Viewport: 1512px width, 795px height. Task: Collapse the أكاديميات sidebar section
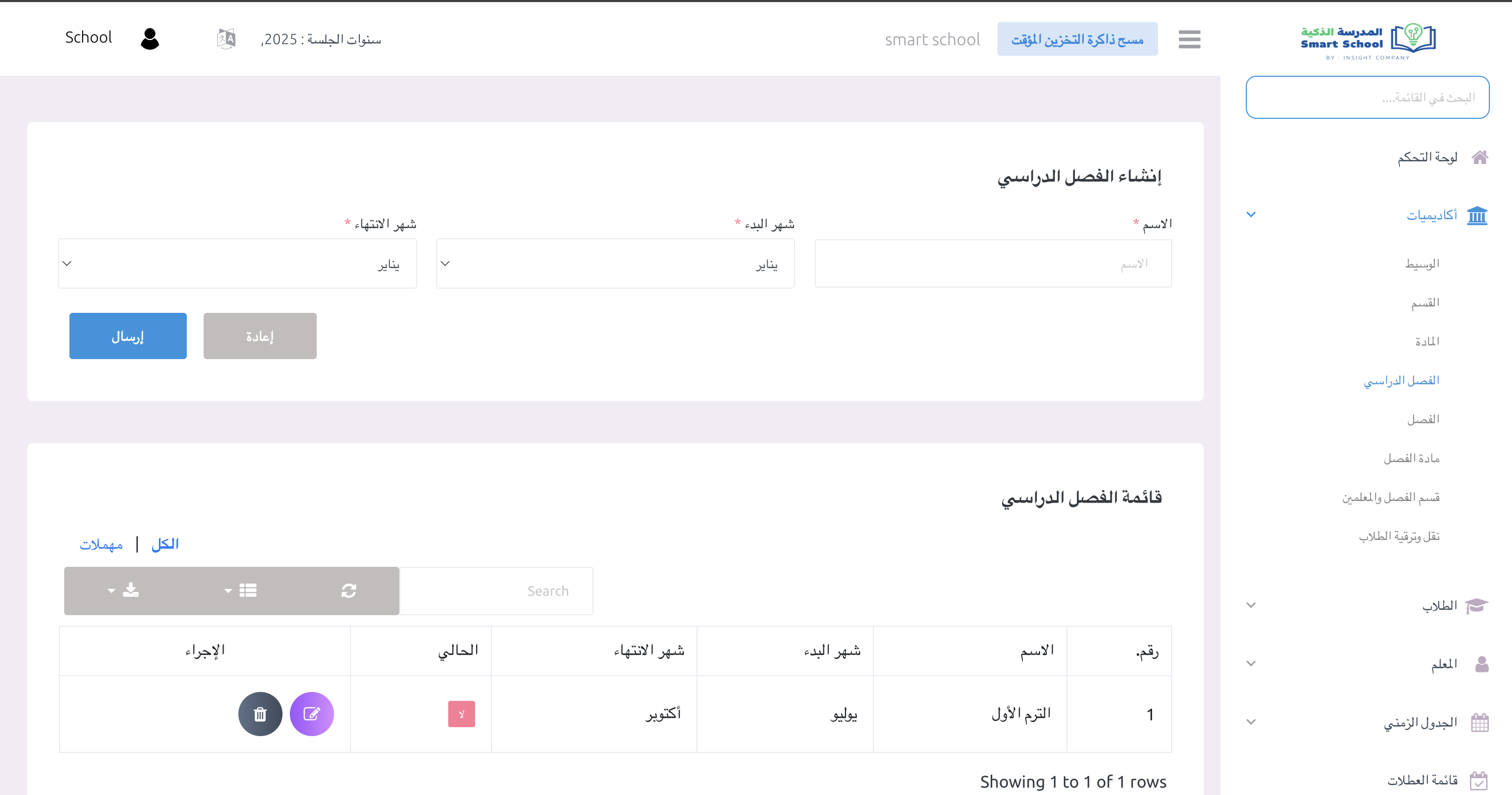point(1432,215)
